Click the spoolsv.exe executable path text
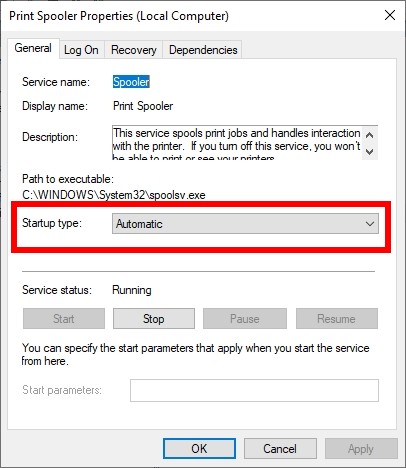The image size is (406, 468). (114, 195)
